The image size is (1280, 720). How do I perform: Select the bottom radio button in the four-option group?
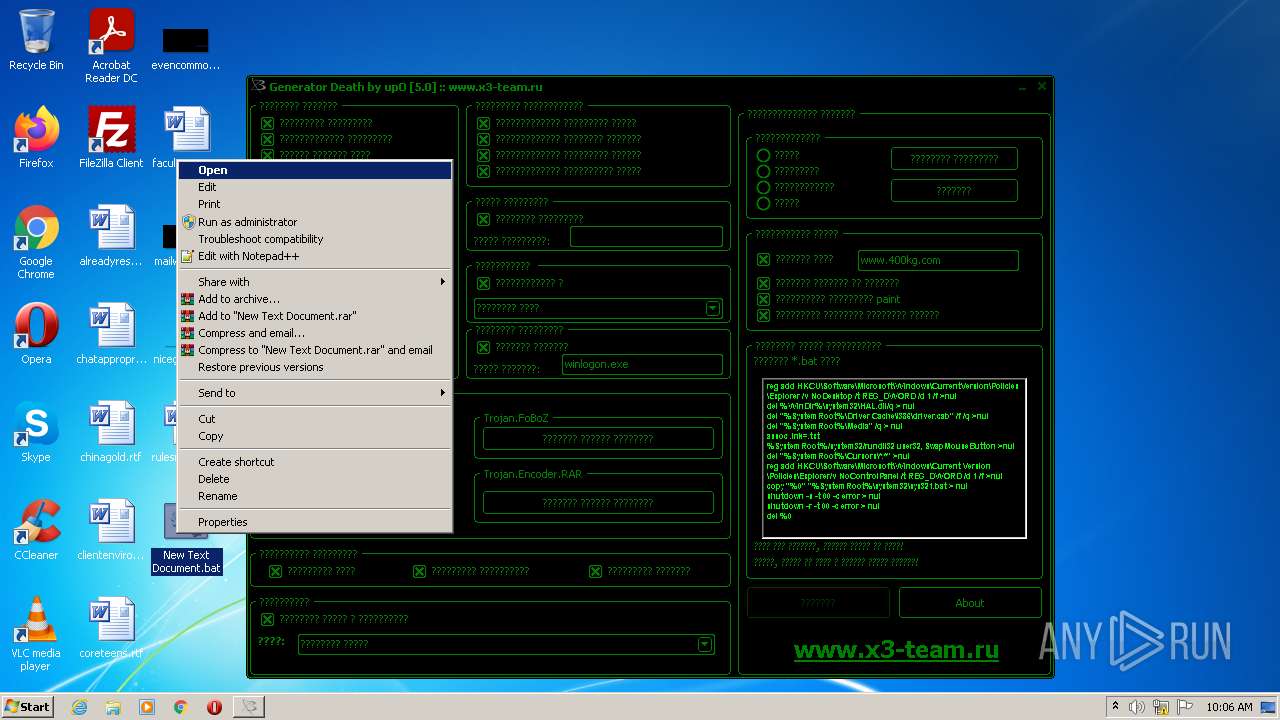click(763, 203)
